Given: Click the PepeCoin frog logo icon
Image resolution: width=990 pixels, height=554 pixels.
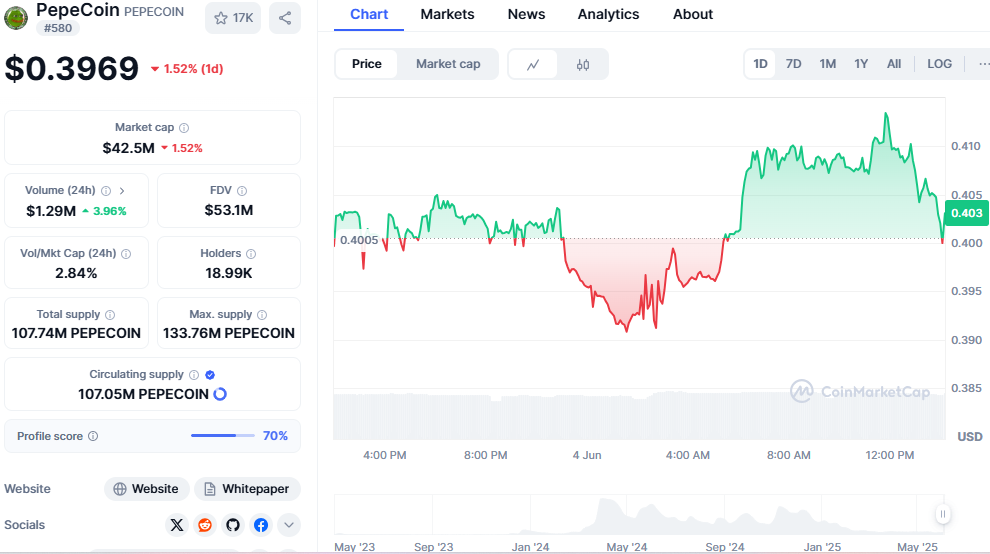Looking at the screenshot, I should pos(16,18).
